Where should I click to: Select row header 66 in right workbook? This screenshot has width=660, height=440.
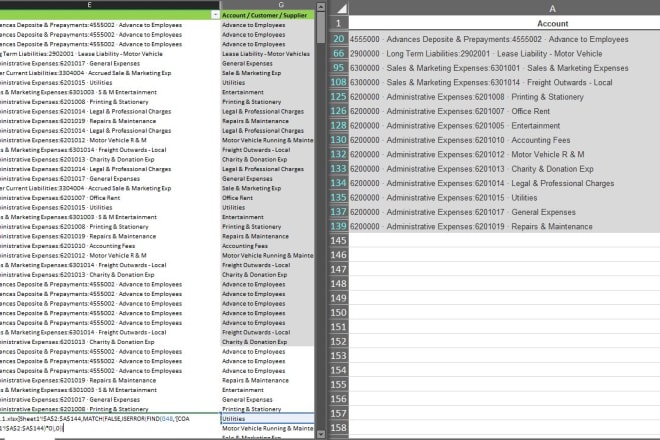click(x=338, y=53)
